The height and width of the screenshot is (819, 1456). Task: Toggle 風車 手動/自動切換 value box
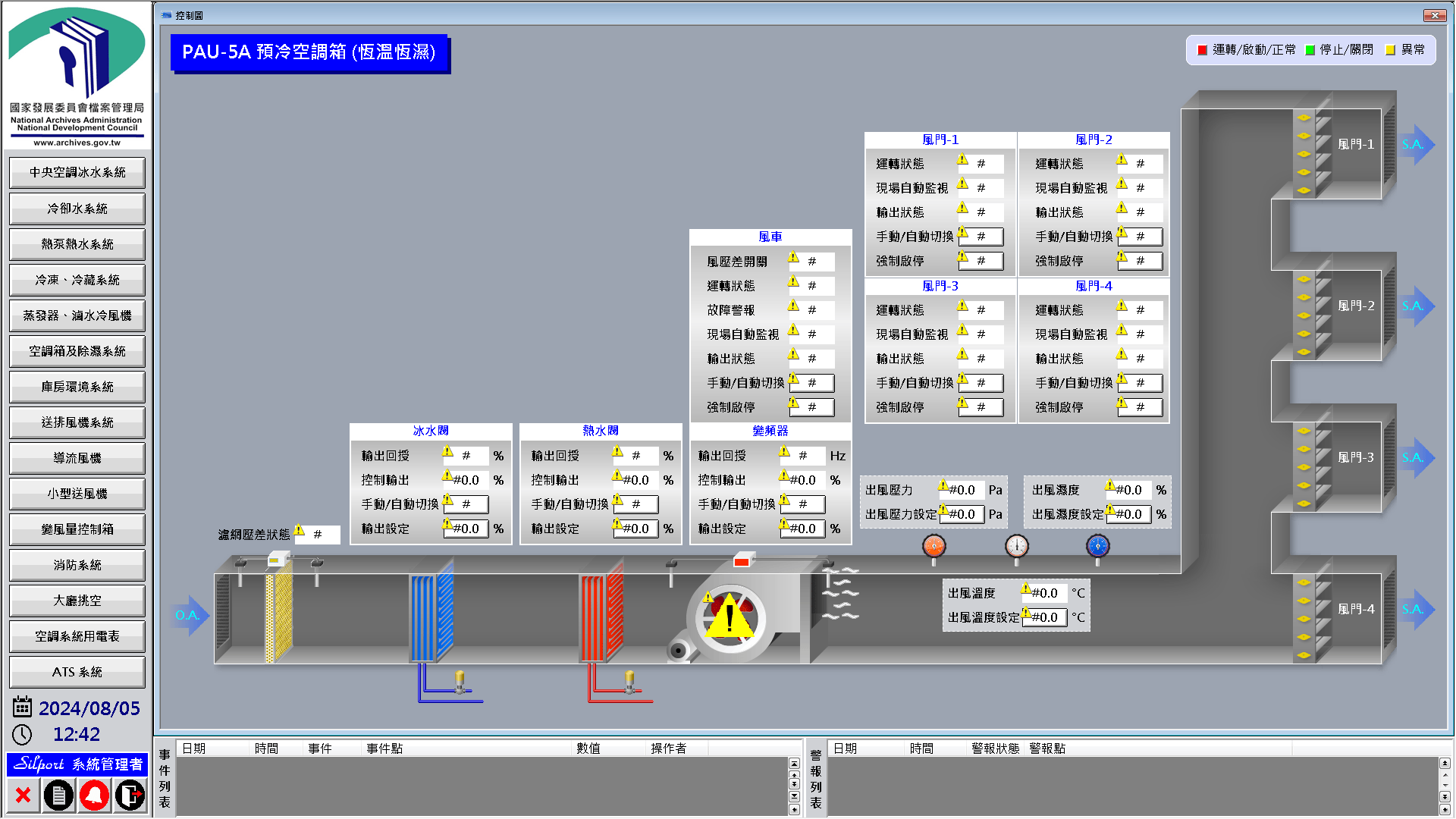tap(812, 383)
